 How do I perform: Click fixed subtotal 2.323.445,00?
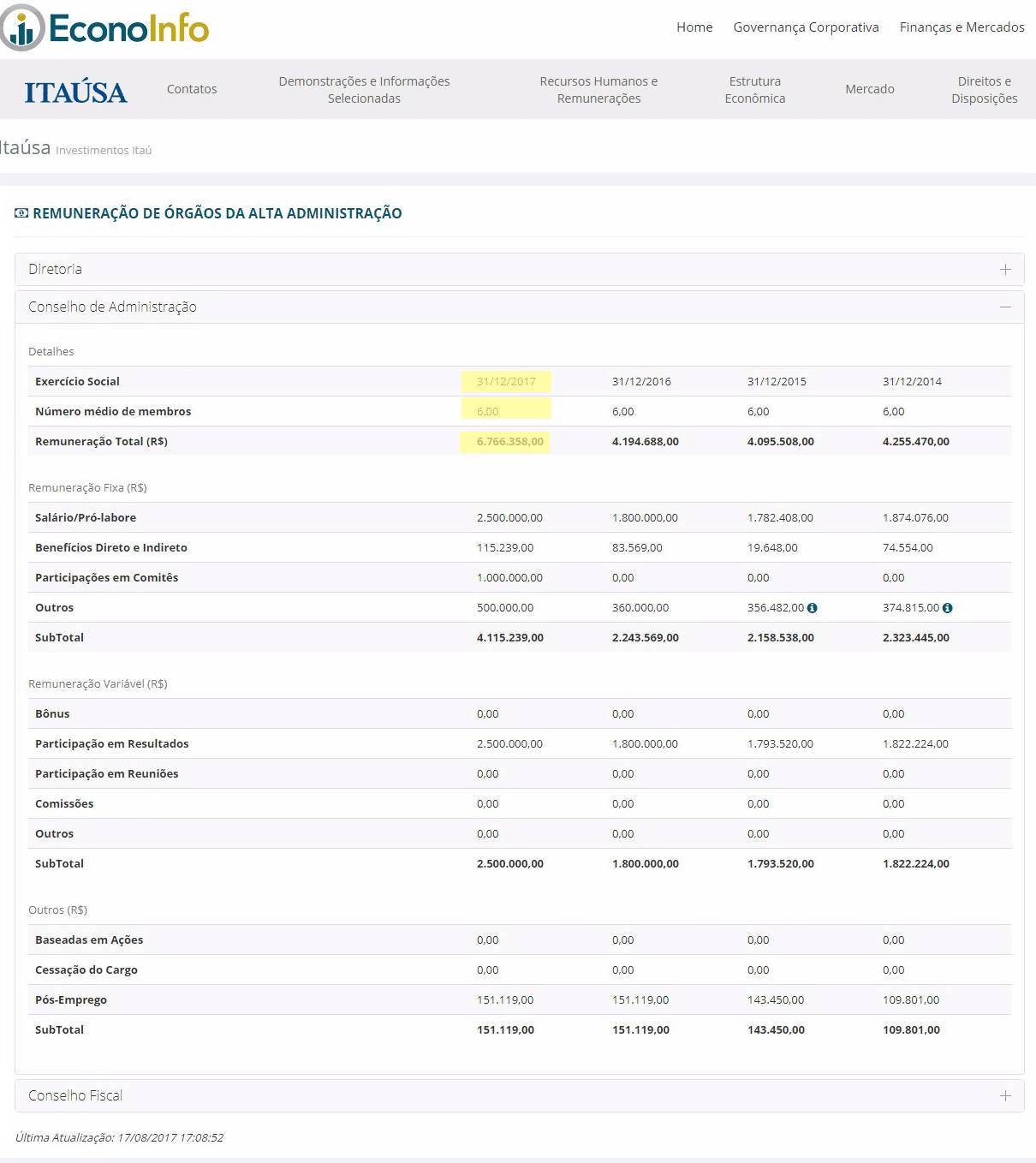(916, 638)
